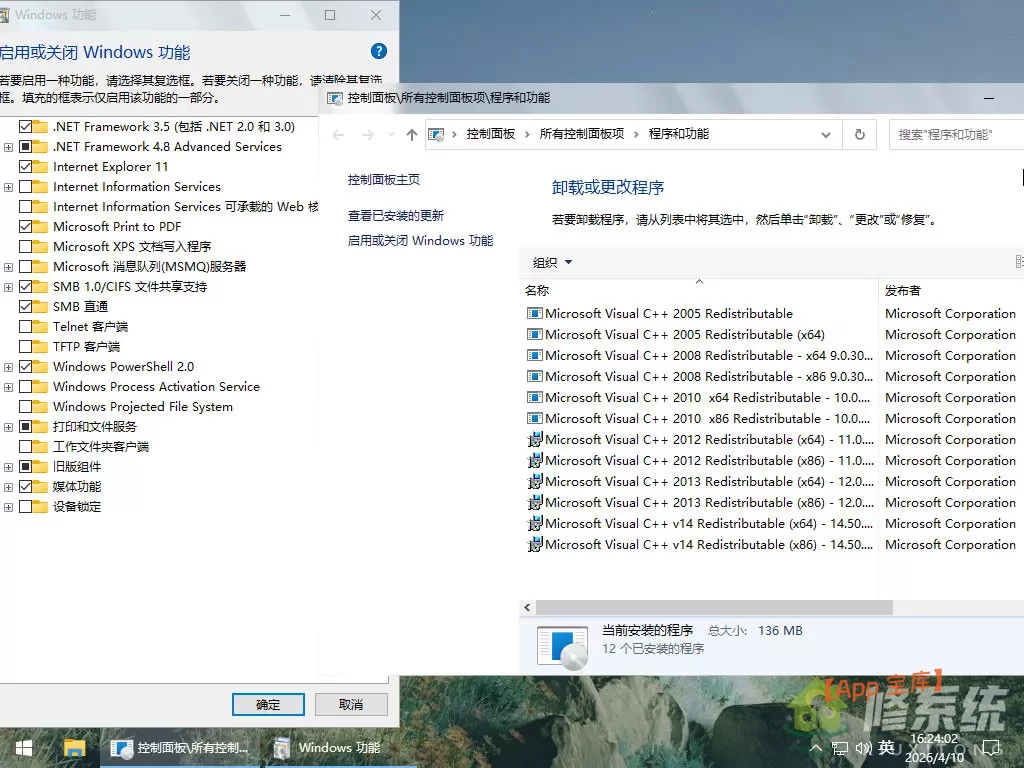Click the blue help question mark icon

(378, 51)
